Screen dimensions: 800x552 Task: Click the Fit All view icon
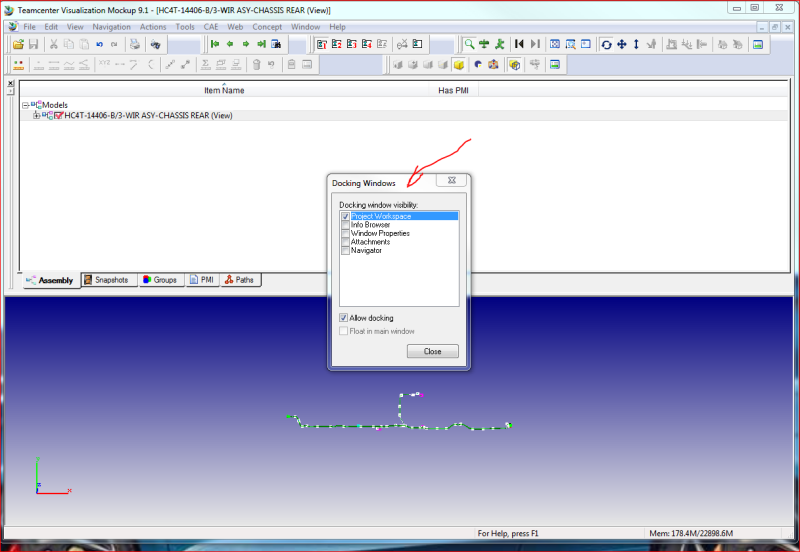[x=555, y=44]
